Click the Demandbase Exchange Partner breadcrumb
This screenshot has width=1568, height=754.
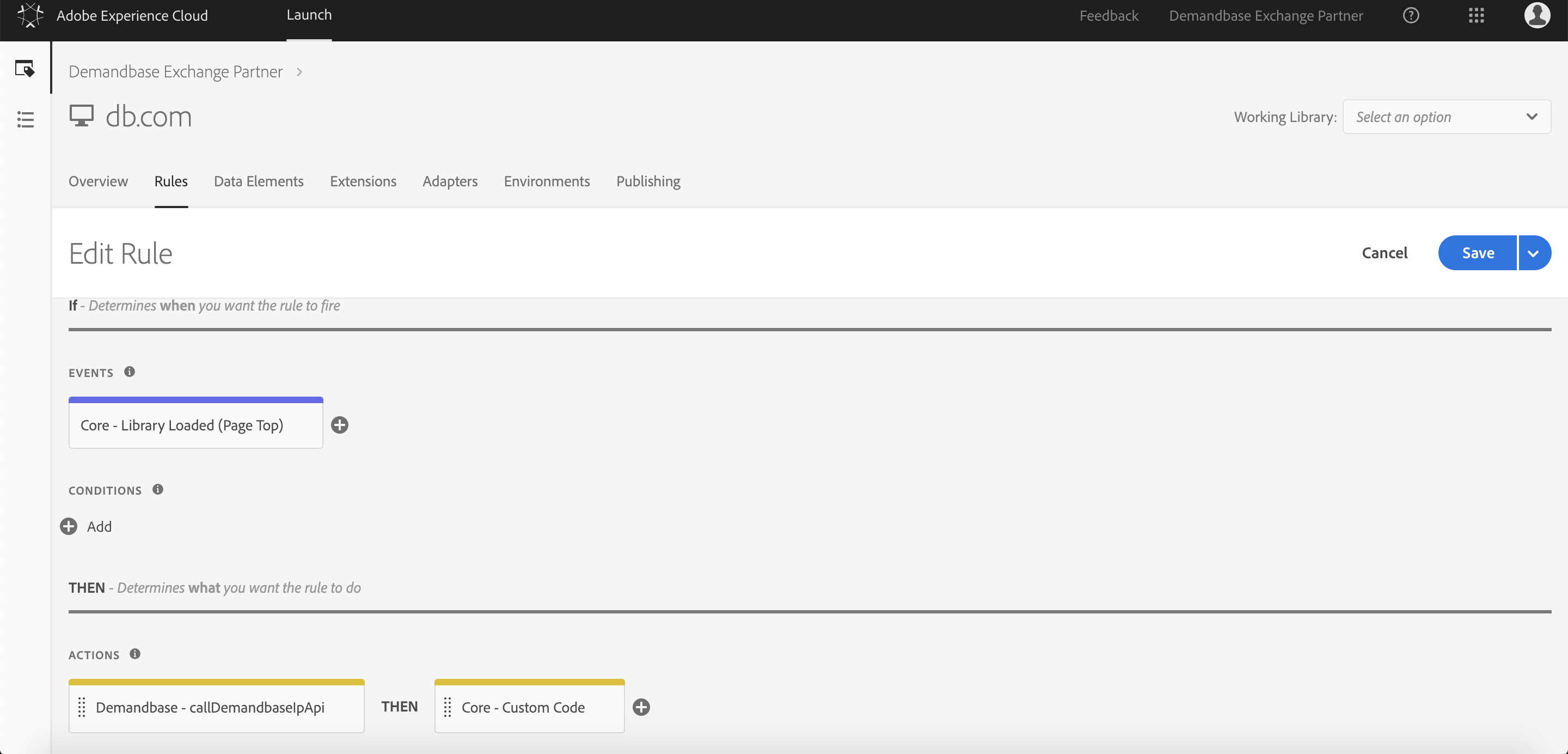175,72
